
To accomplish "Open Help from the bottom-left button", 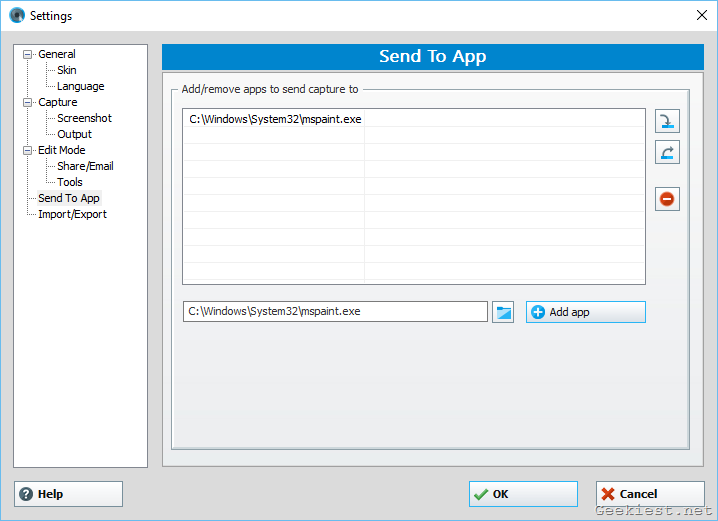I will (x=68, y=494).
